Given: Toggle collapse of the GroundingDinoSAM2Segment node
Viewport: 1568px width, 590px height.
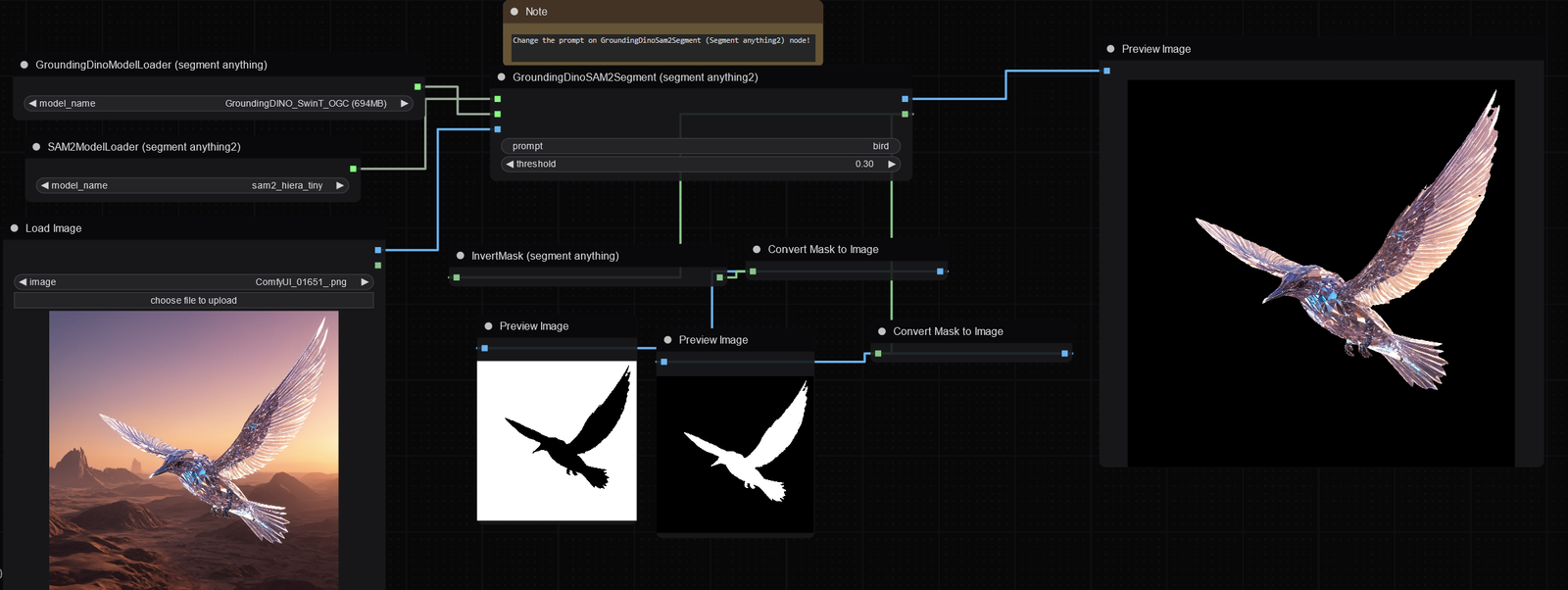Looking at the screenshot, I should coord(502,77).
